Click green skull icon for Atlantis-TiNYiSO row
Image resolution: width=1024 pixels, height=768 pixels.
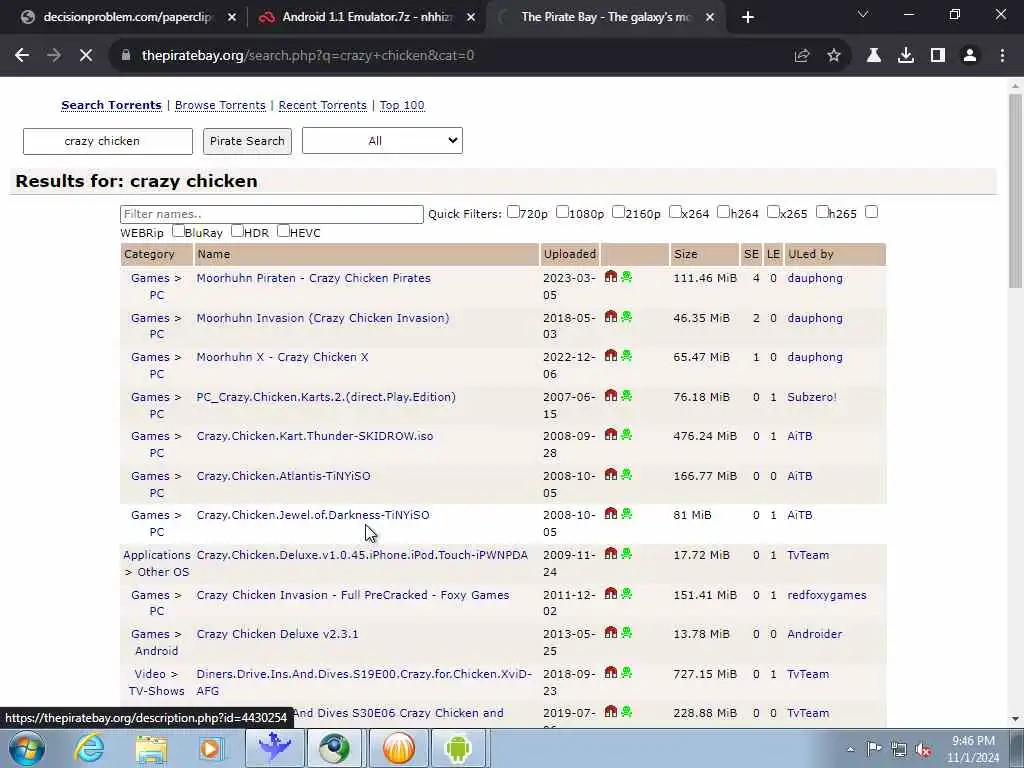pos(627,474)
